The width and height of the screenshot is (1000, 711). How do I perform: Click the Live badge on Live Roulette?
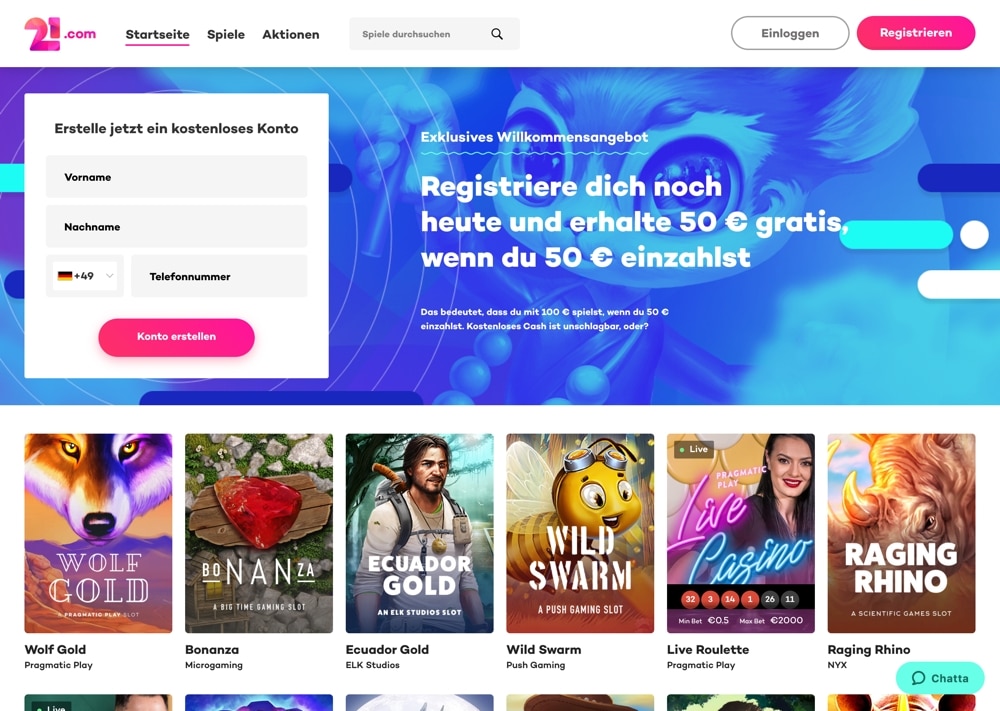click(694, 449)
